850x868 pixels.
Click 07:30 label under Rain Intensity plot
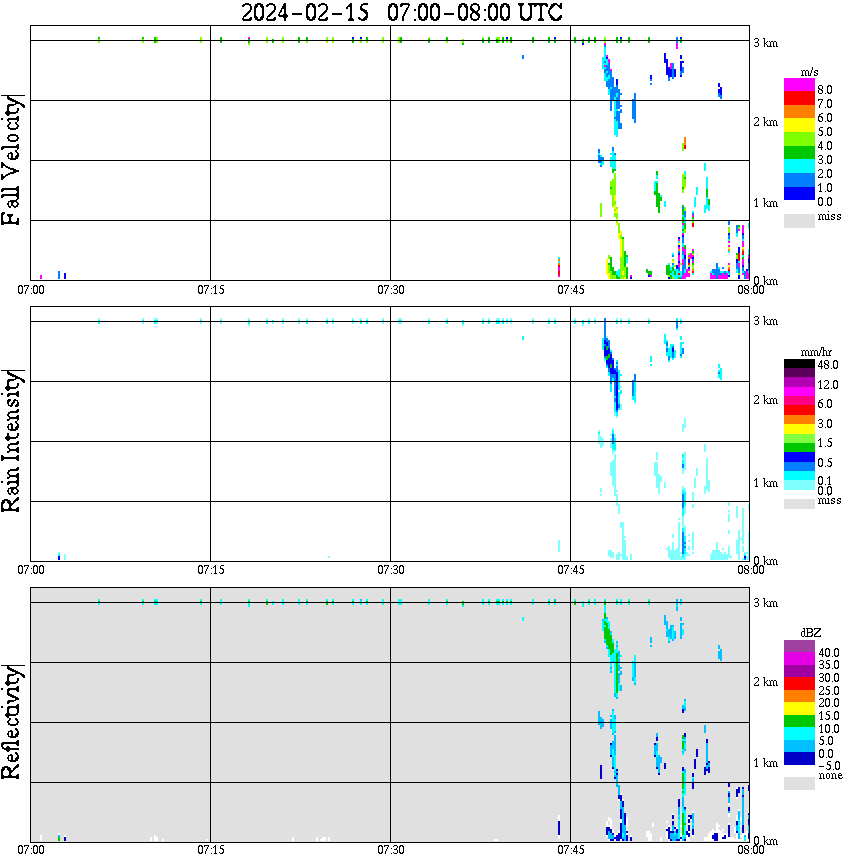click(390, 570)
